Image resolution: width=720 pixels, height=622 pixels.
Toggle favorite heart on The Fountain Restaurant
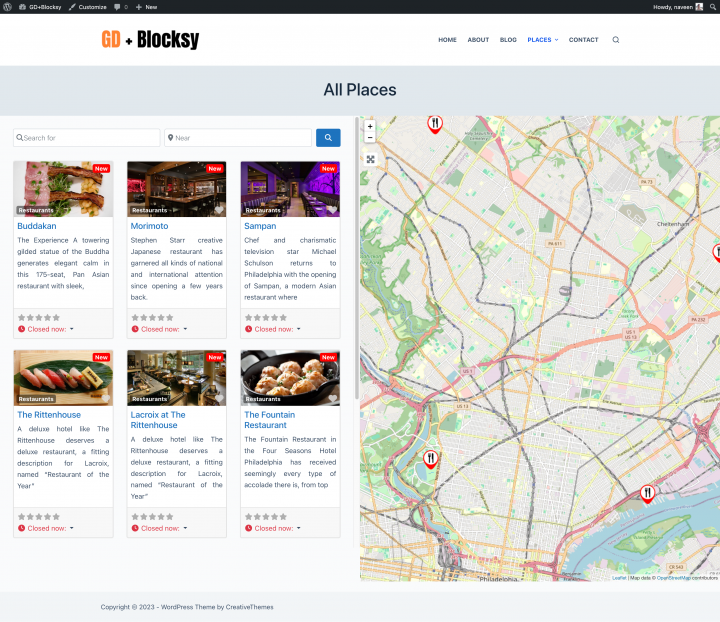coord(332,398)
